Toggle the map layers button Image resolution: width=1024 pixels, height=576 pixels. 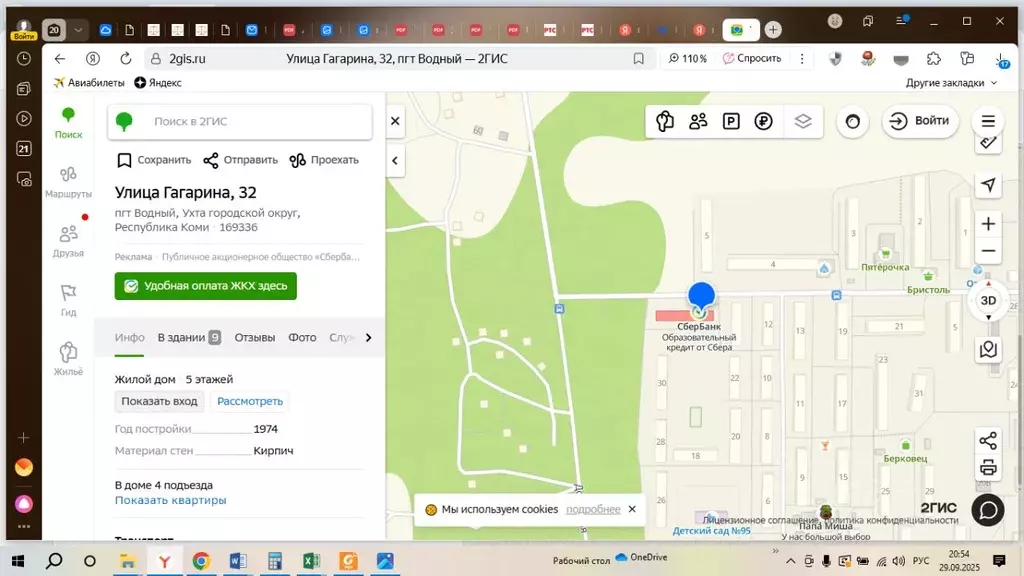pos(803,122)
